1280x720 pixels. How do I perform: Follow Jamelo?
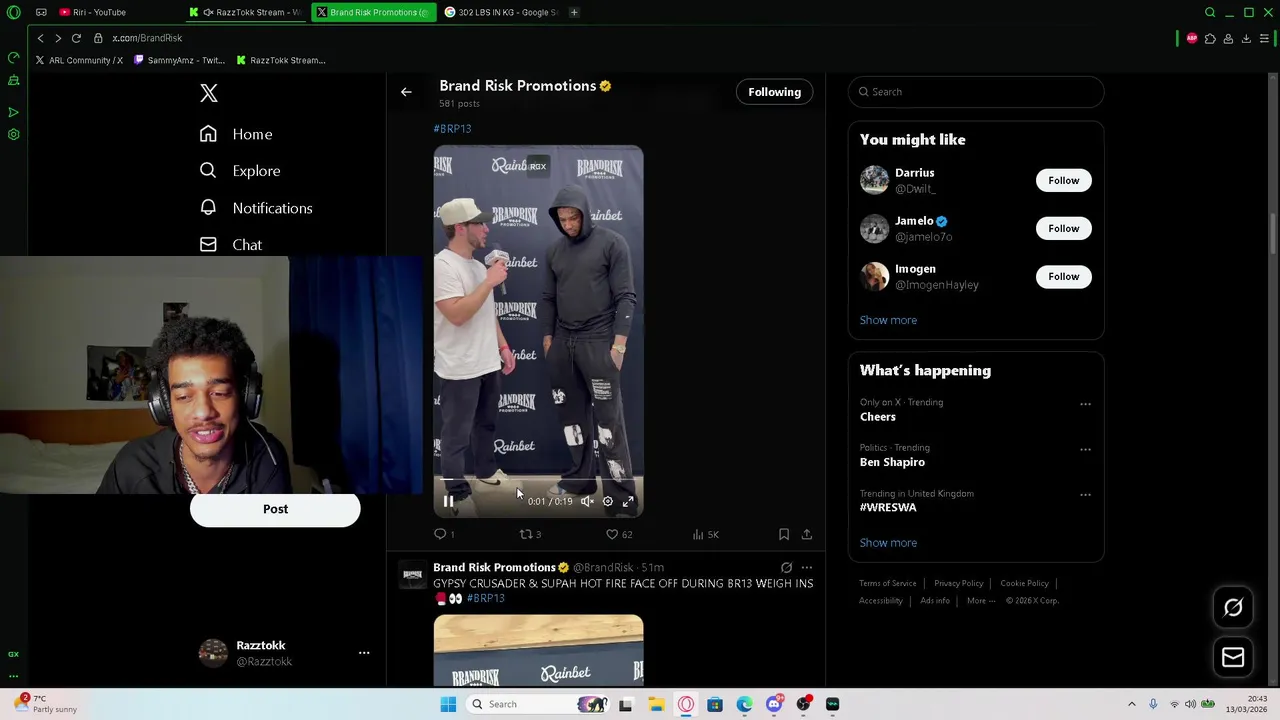pyautogui.click(x=1064, y=228)
